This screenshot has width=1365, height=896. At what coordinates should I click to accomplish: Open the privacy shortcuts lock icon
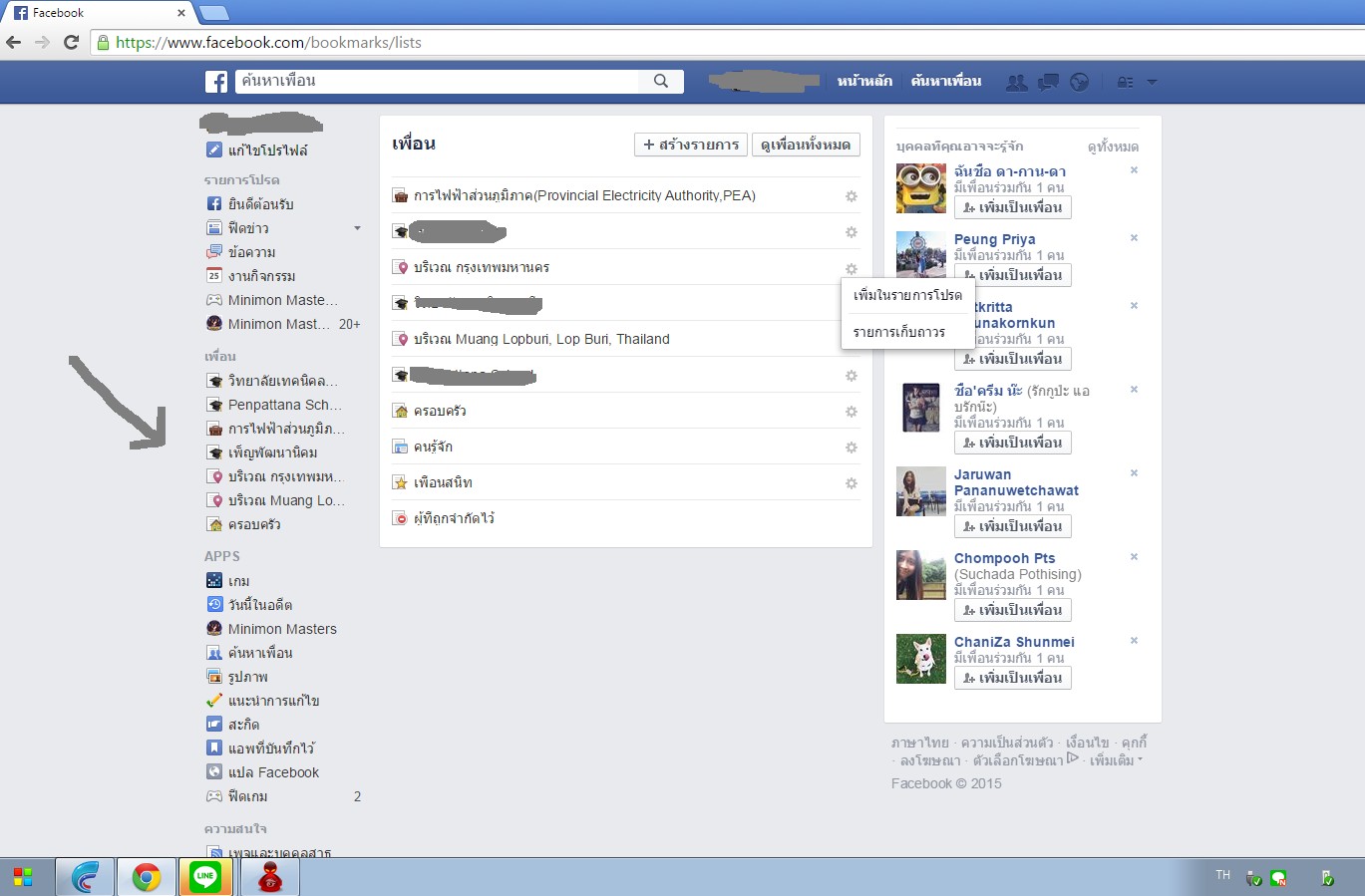click(x=1125, y=83)
